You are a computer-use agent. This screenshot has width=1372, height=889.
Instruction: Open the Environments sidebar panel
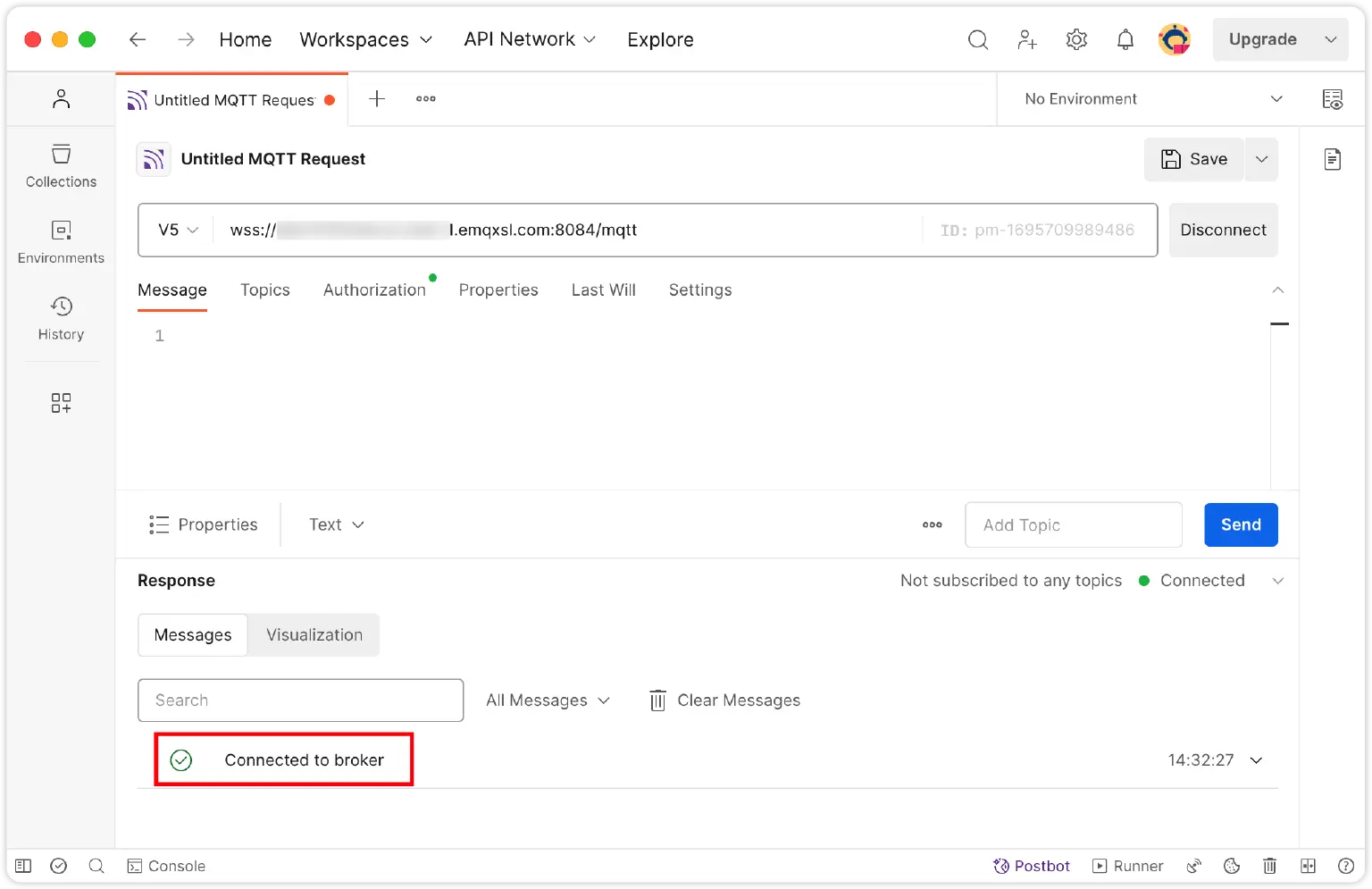point(61,242)
